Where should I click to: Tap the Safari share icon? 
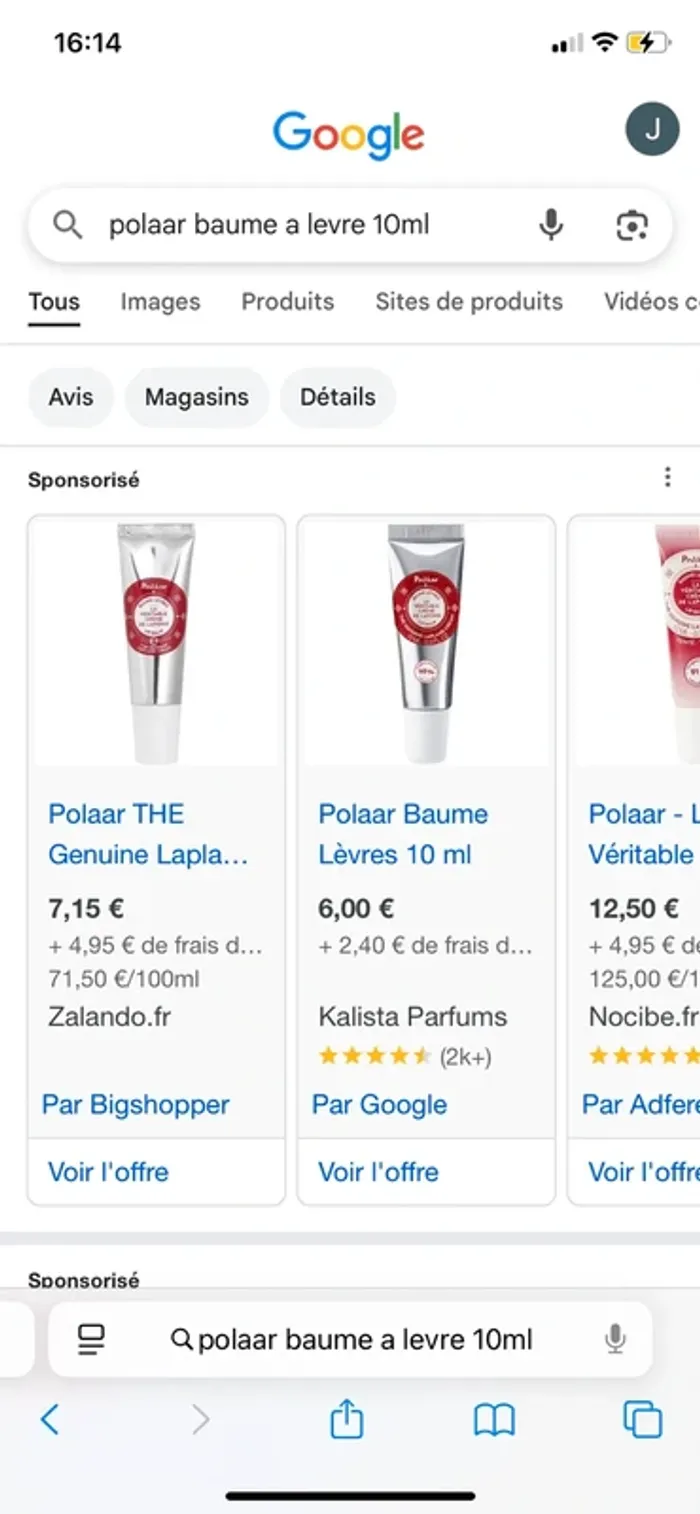point(346,1419)
